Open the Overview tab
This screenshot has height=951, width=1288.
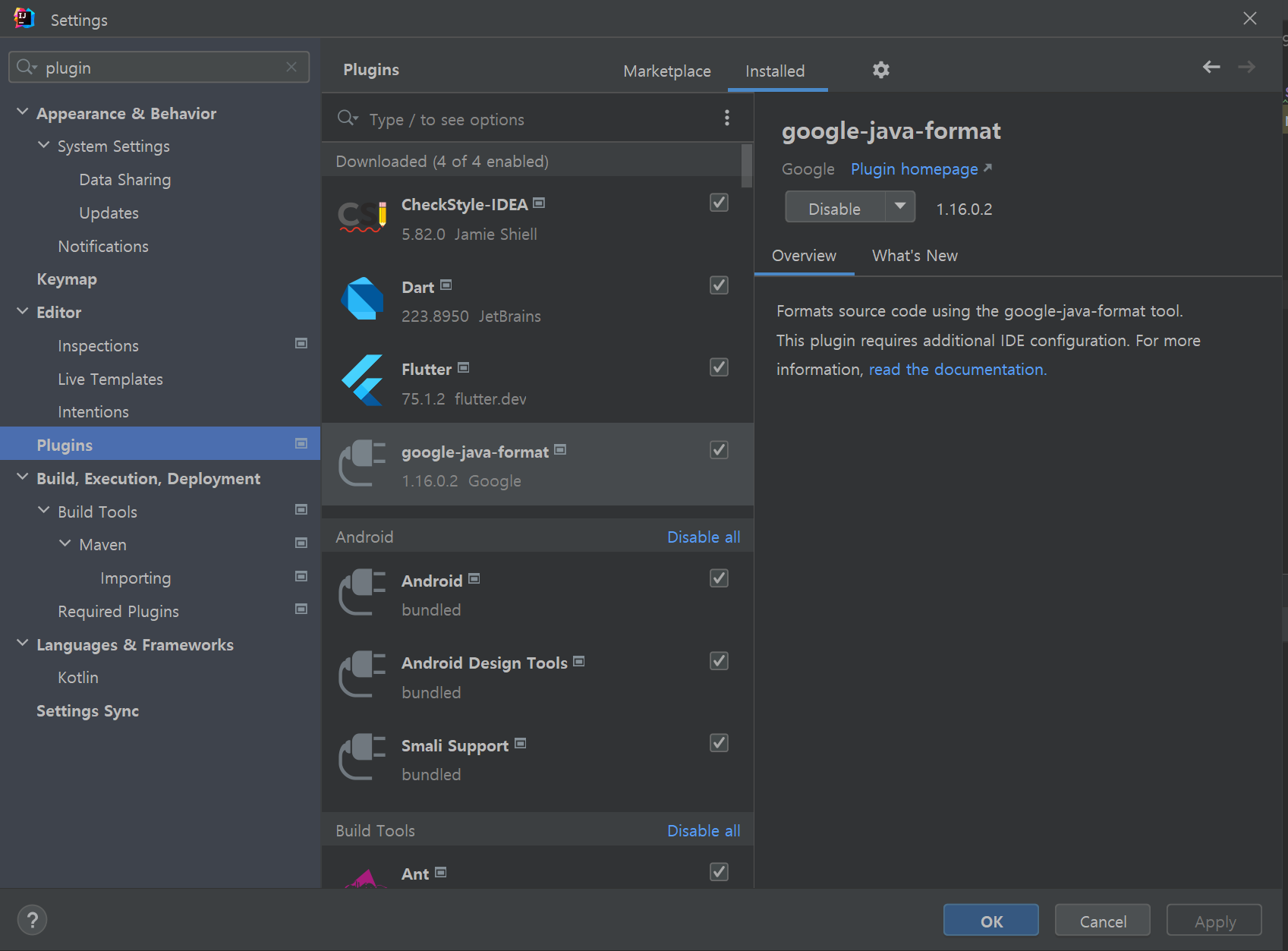click(x=804, y=256)
